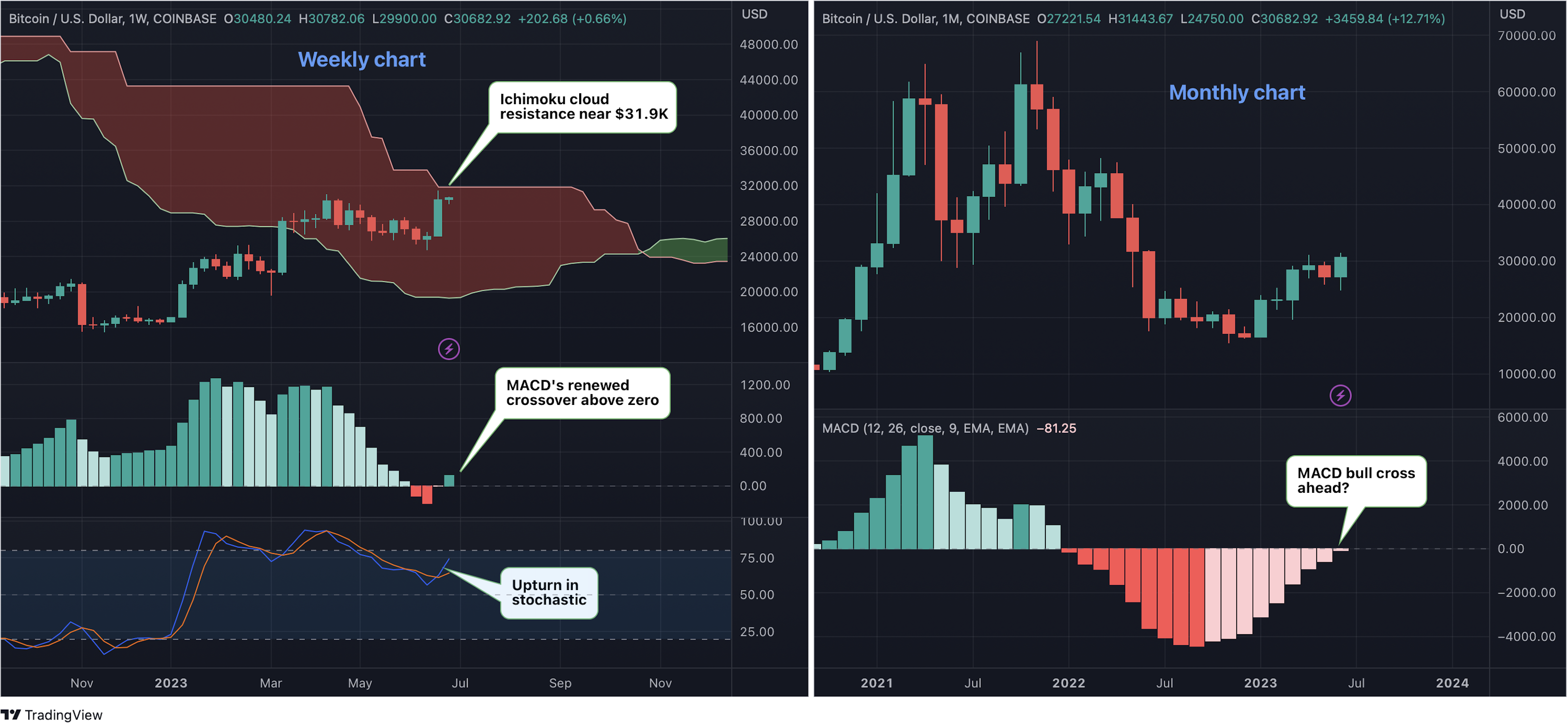Open USD currency label on weekly price axis
Viewport: 1568px width, 724px height.
coord(754,14)
